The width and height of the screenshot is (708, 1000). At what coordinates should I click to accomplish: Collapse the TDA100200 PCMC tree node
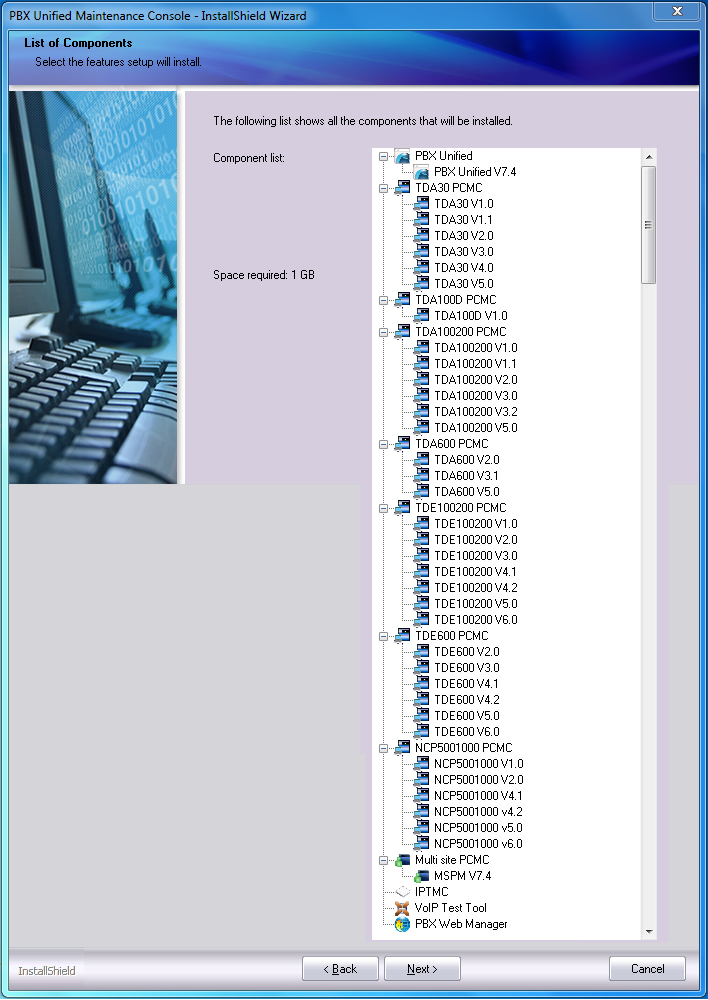coord(383,332)
